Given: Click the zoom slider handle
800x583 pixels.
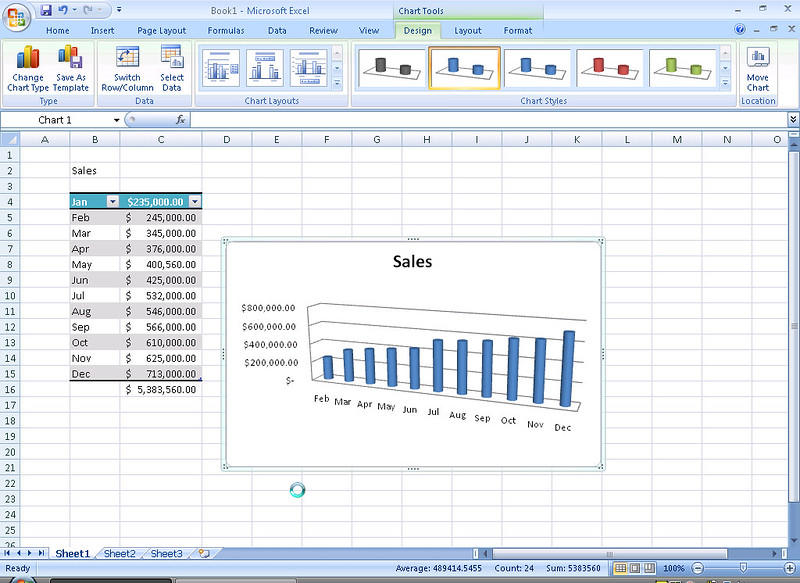Looking at the screenshot, I should [x=741, y=568].
